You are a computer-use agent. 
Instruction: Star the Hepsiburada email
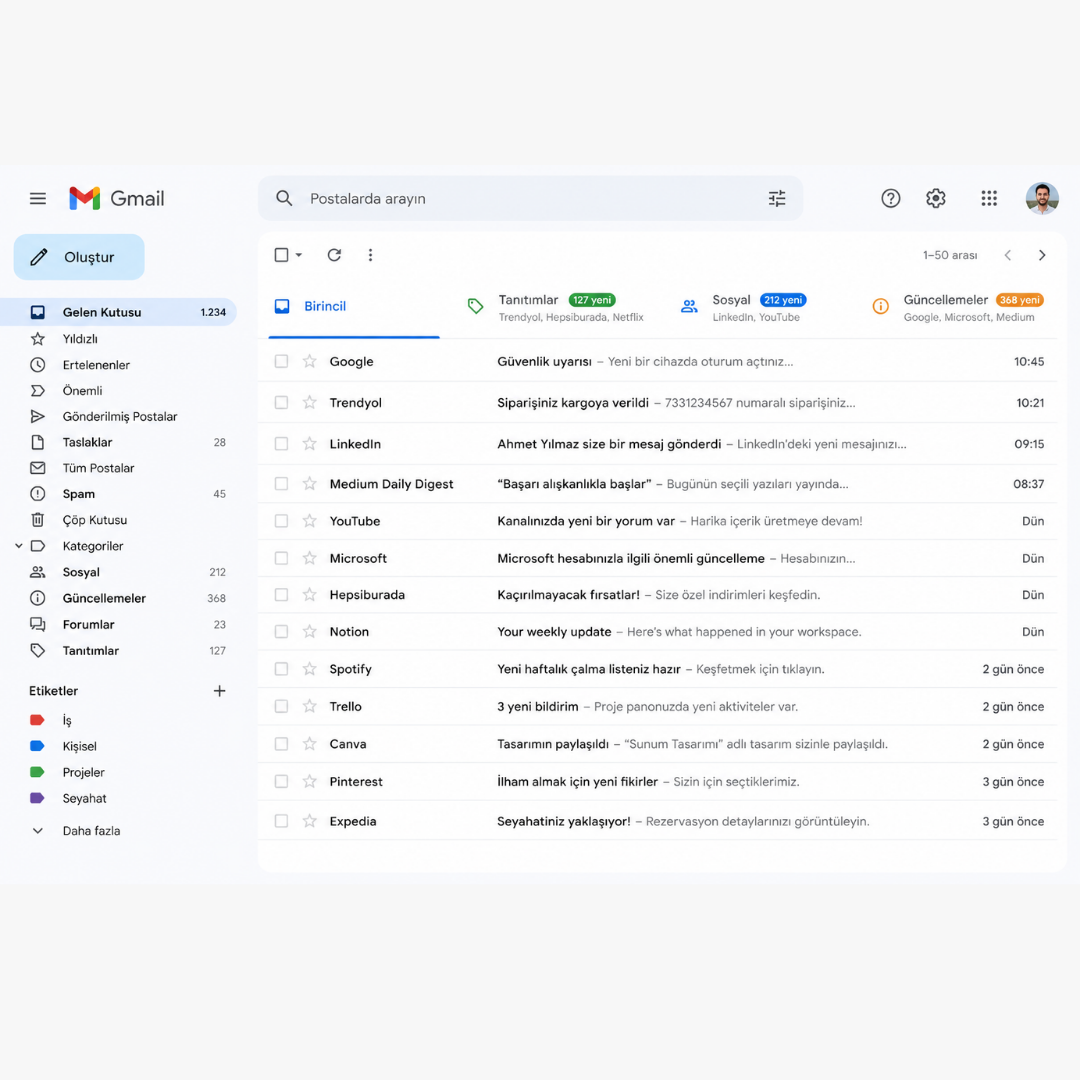coord(309,594)
